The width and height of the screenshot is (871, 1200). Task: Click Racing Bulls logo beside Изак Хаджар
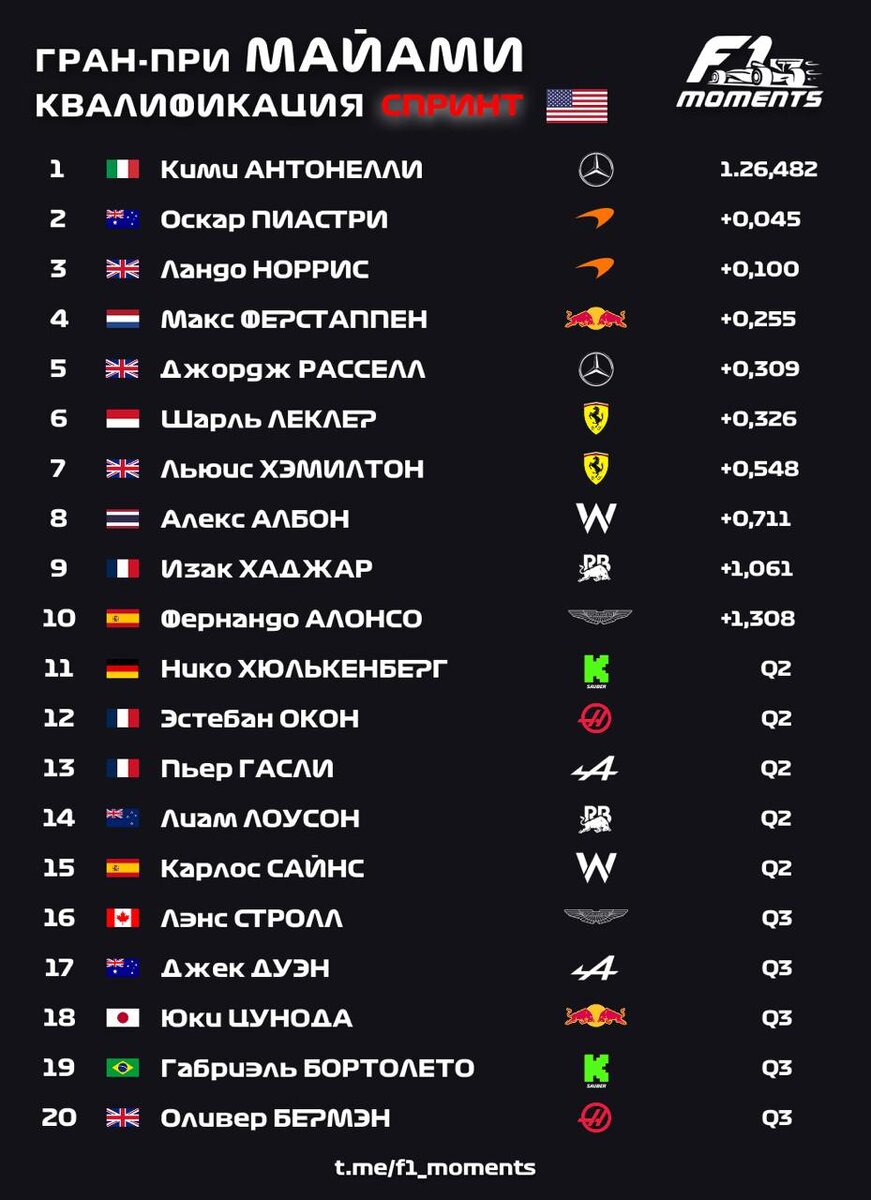[596, 568]
